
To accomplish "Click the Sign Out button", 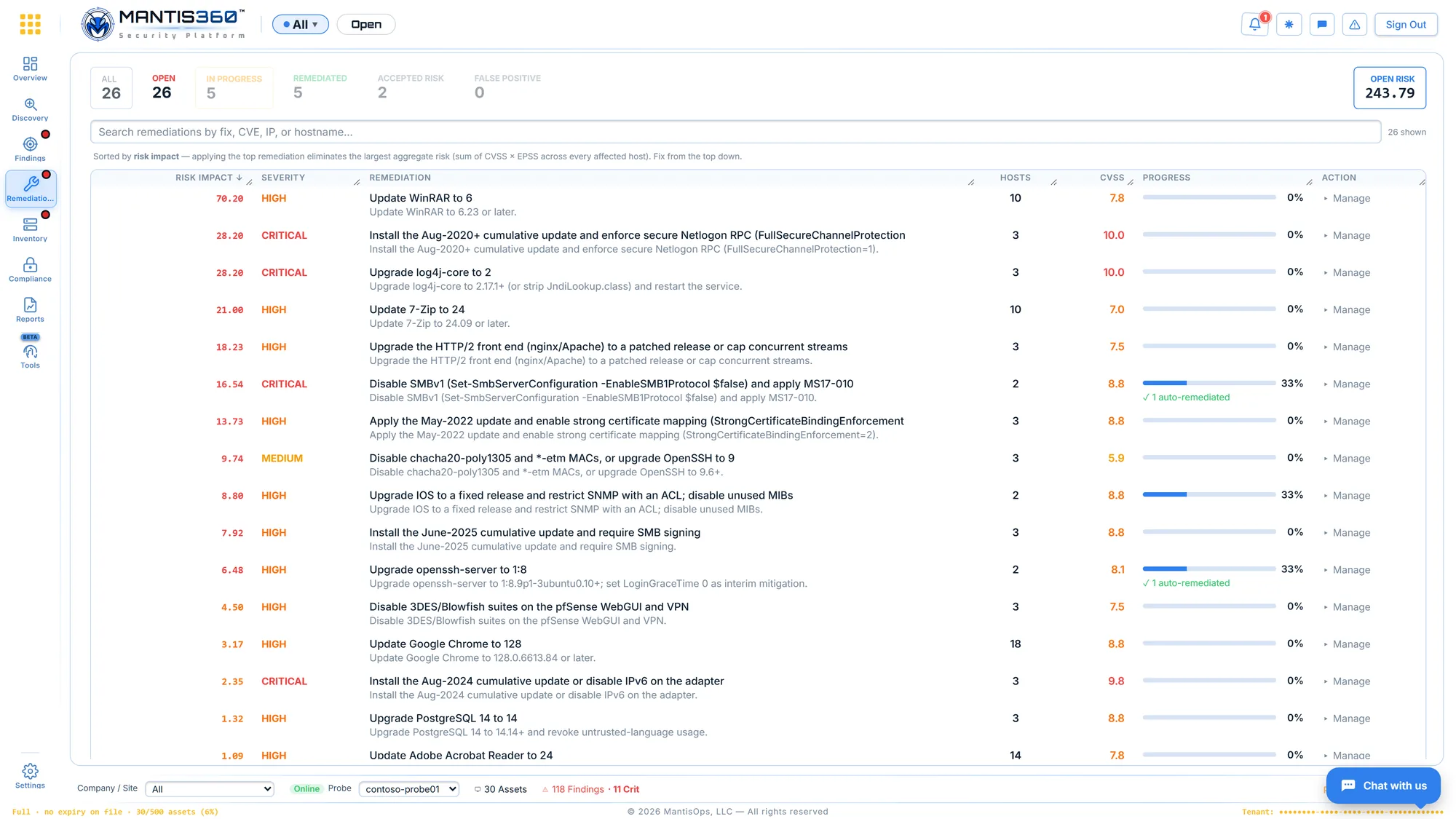I will [1406, 24].
